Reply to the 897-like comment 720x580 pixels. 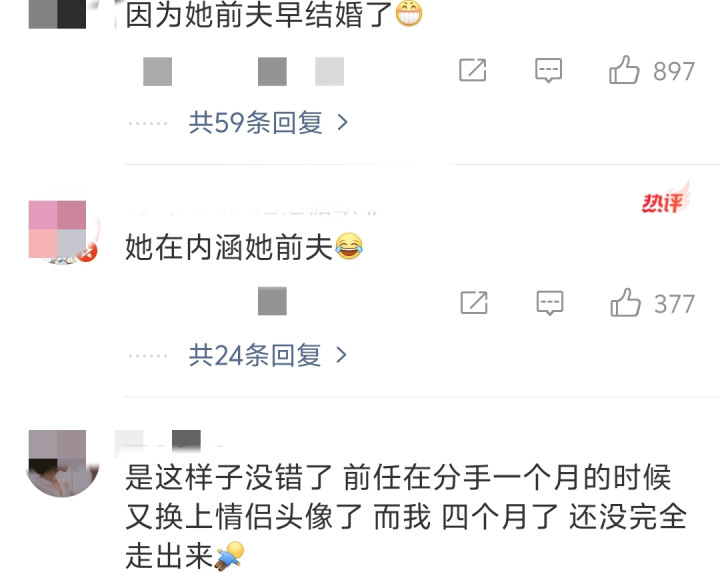click(548, 70)
